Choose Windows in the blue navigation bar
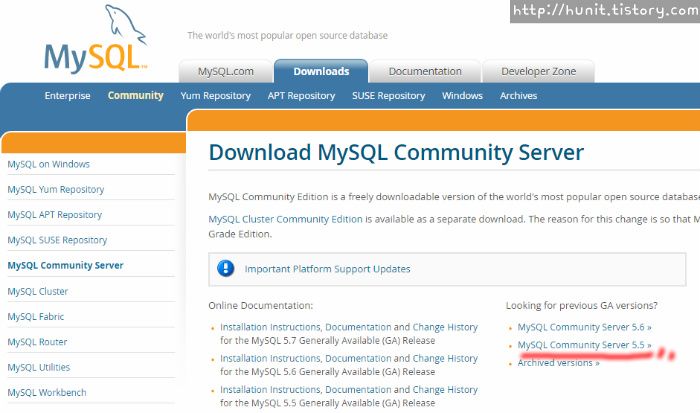The width and height of the screenshot is (700, 413). [462, 96]
